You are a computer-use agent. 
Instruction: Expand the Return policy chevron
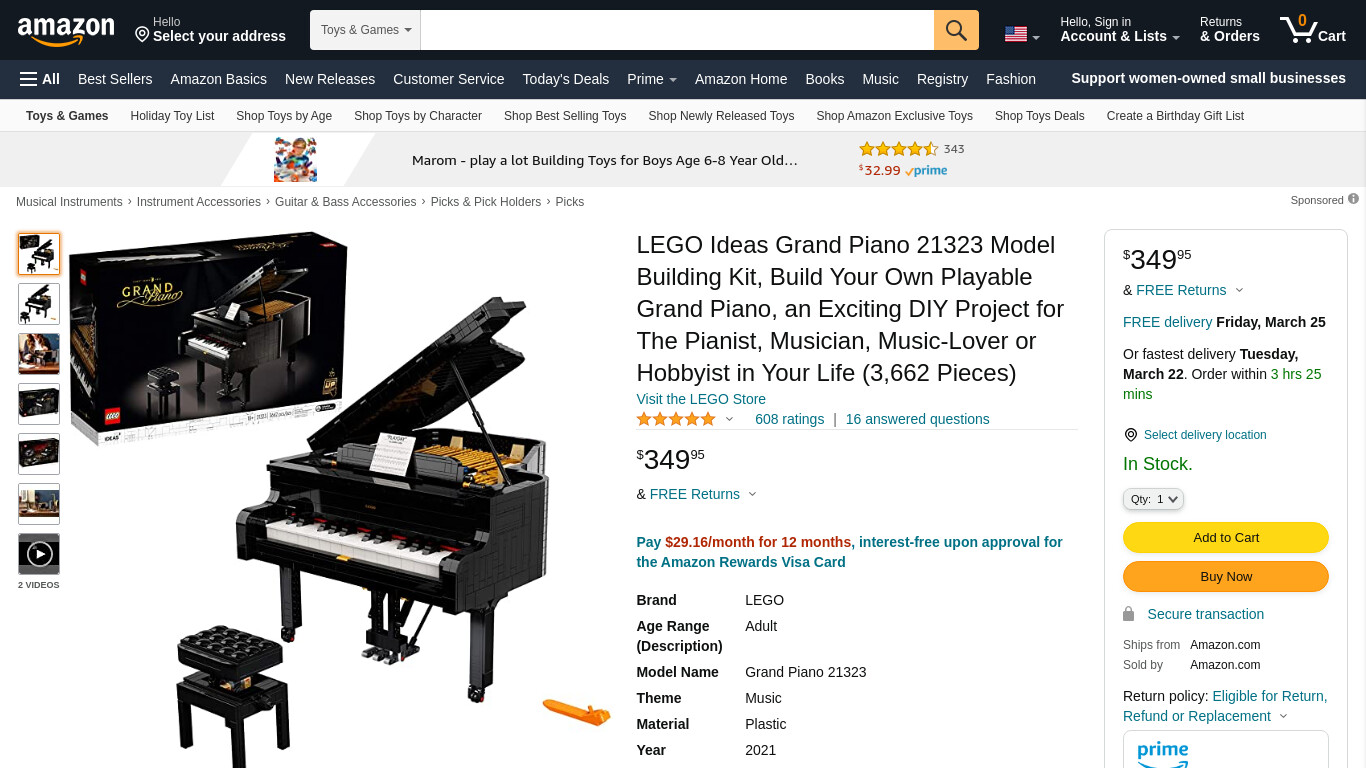(1284, 716)
